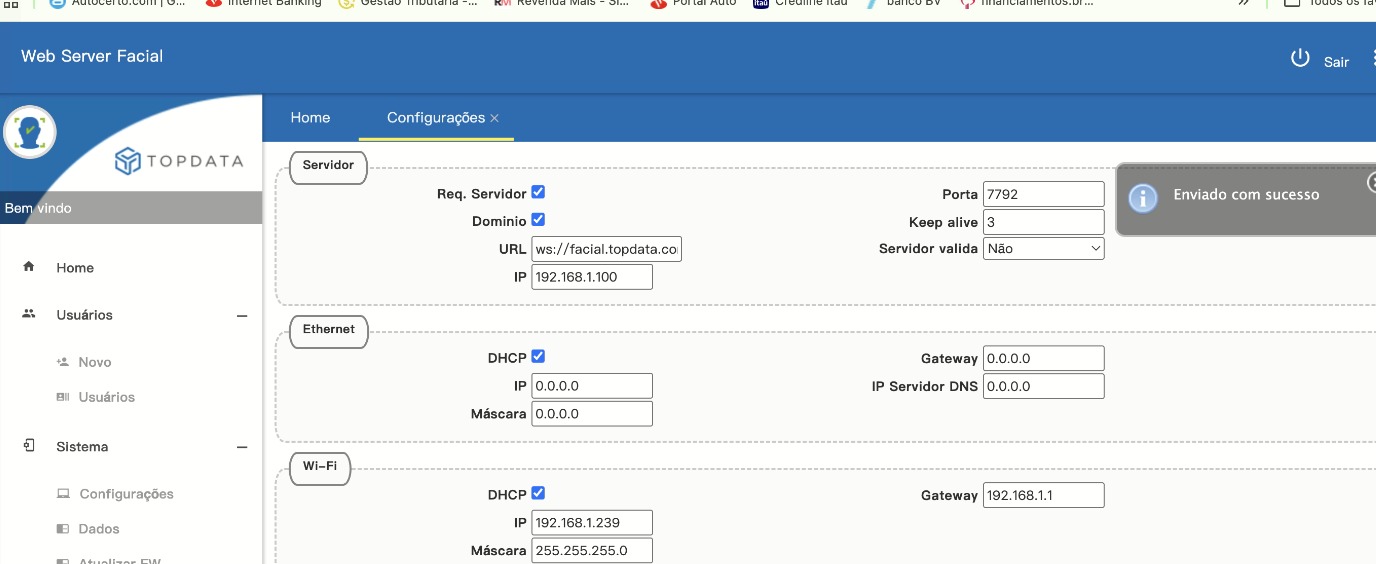Viewport: 1376px width, 564px height.
Task: Open the Servidor valida dropdown
Action: pyautogui.click(x=1043, y=248)
